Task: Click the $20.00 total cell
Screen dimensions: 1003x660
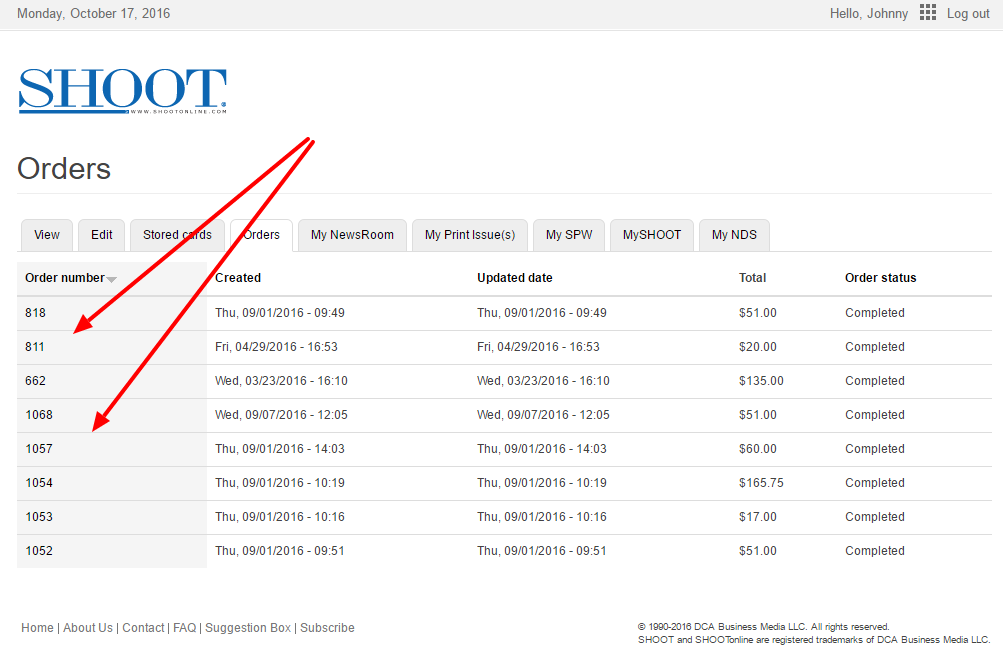Action: point(758,347)
